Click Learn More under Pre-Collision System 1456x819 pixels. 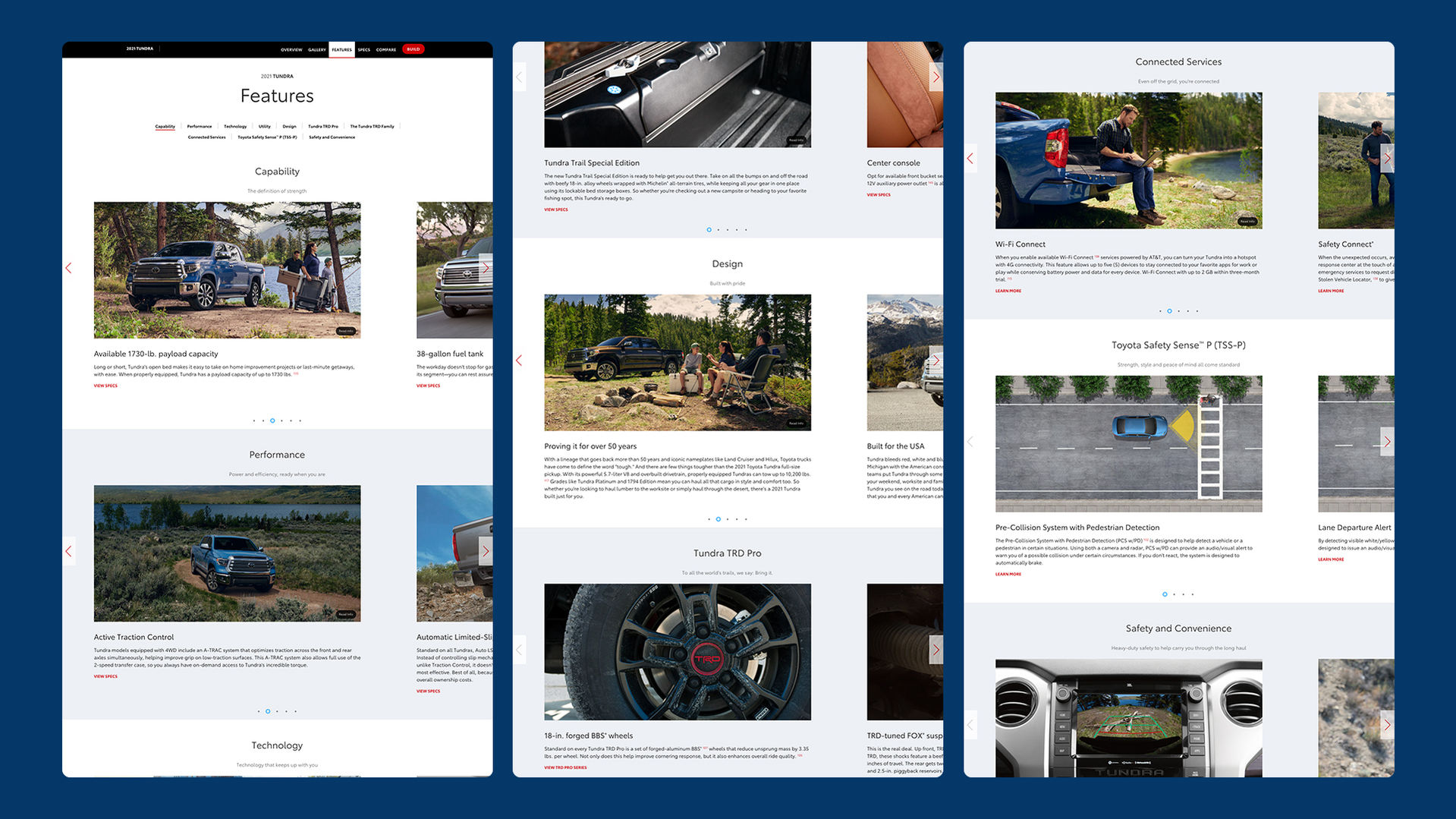pos(1008,574)
